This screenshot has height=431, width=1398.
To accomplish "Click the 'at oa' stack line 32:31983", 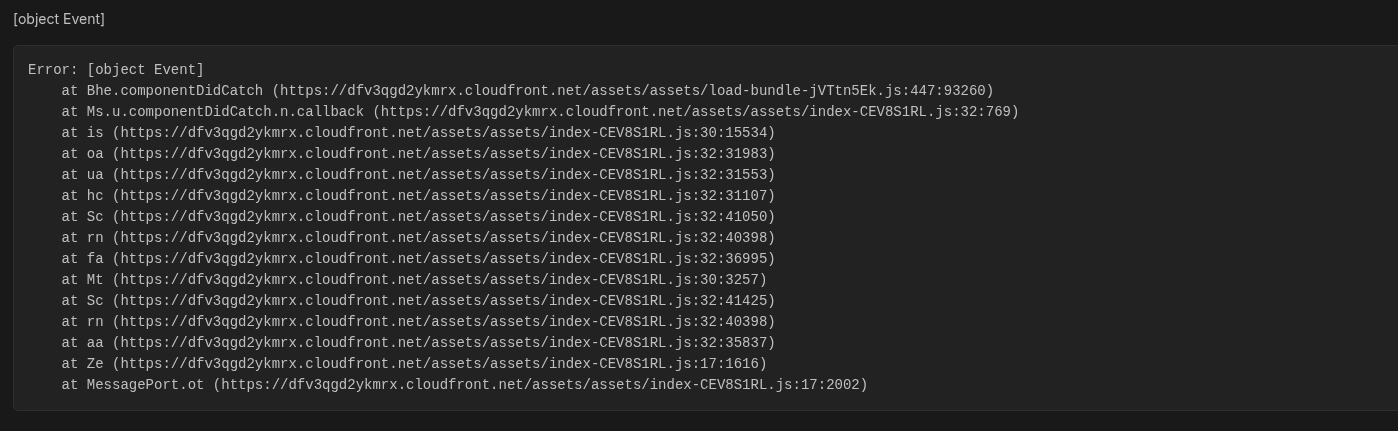I will [x=418, y=154].
